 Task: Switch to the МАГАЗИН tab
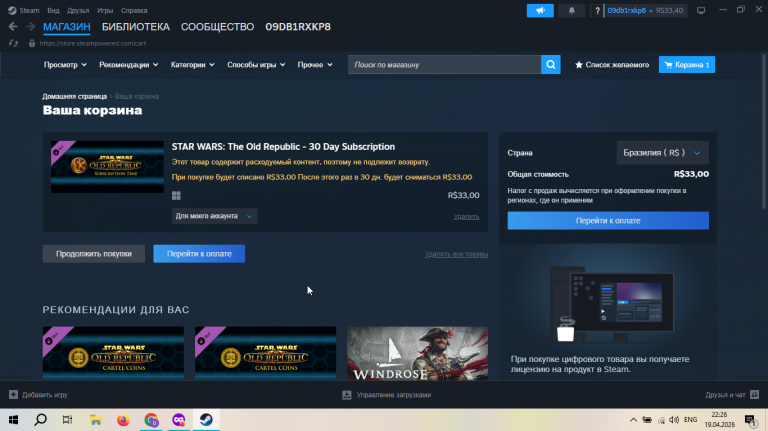(67, 27)
